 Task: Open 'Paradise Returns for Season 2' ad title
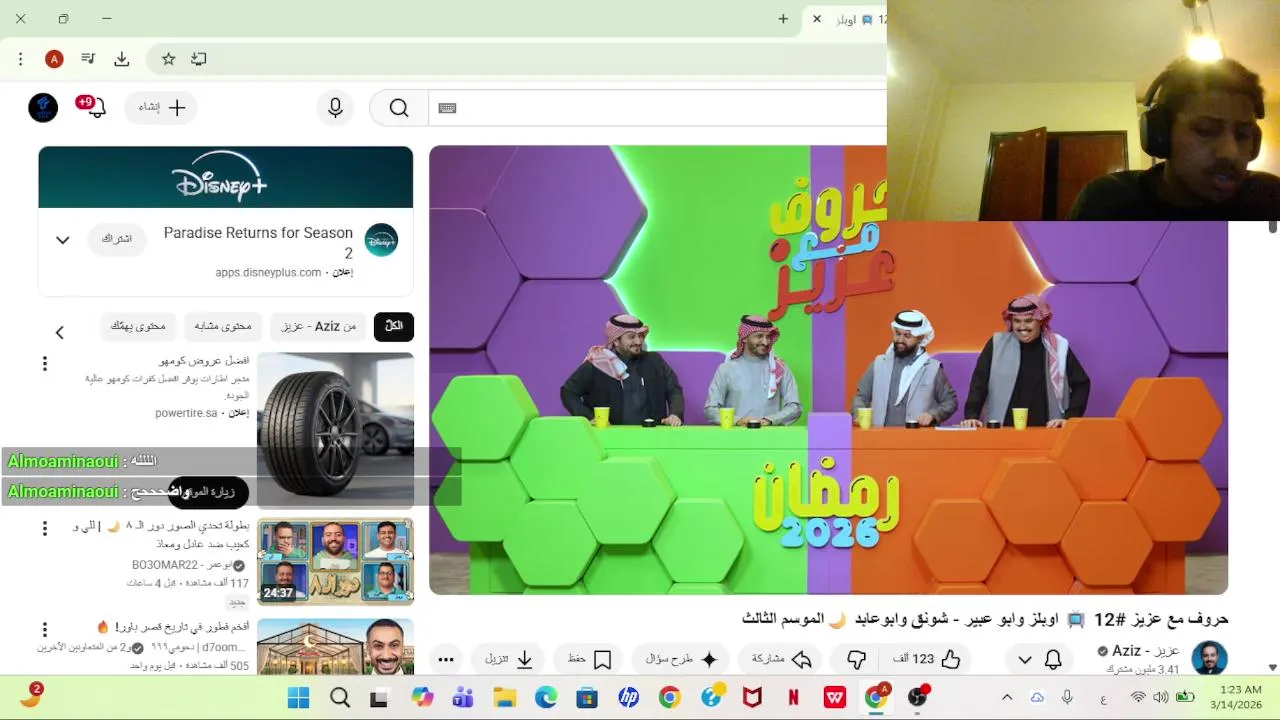pyautogui.click(x=258, y=242)
